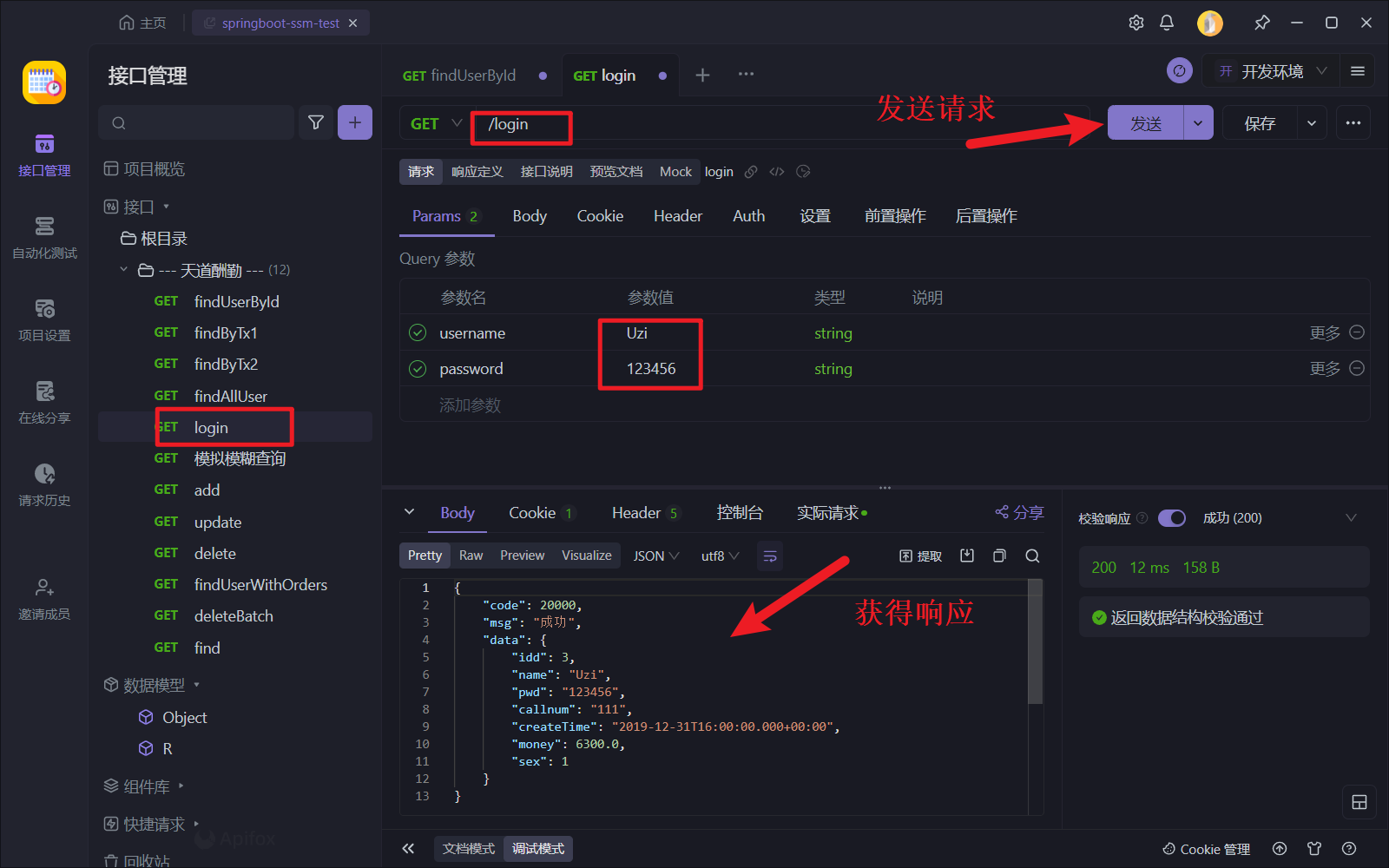Image resolution: width=1389 pixels, height=868 pixels.
Task: Remove the username parameter row
Action: [x=1357, y=332]
